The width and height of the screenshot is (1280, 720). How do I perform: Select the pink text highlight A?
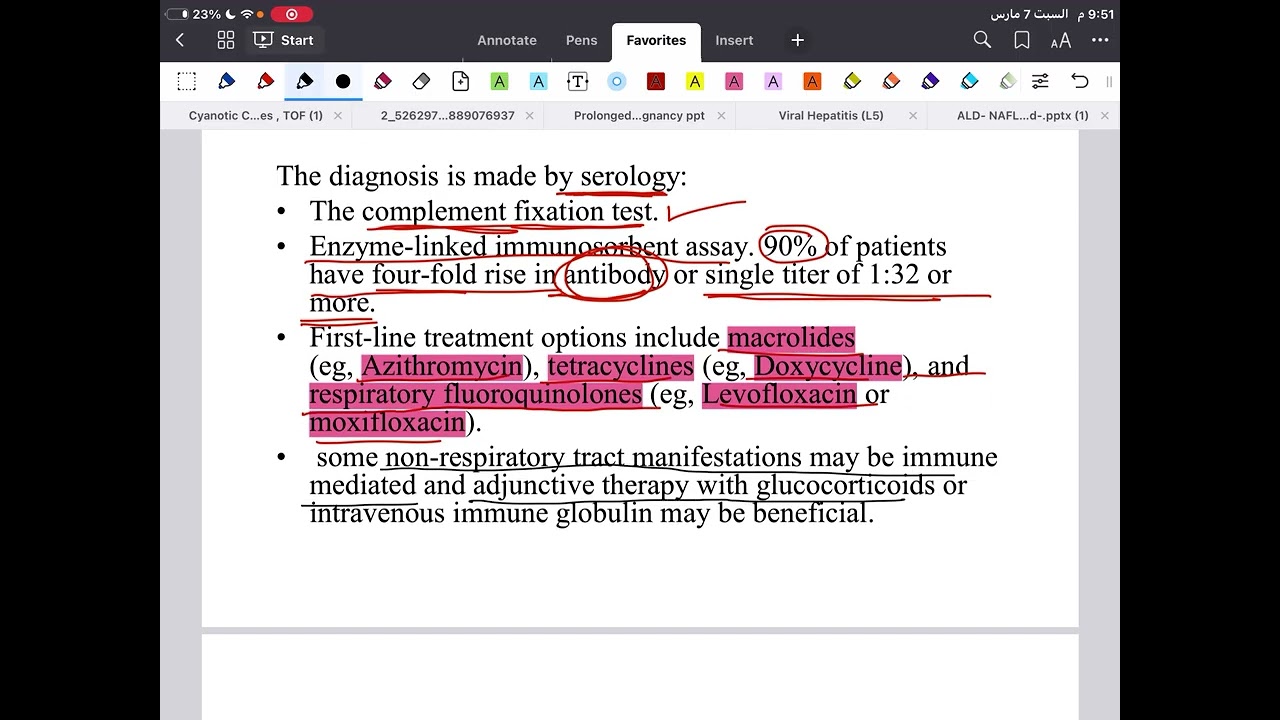(734, 81)
